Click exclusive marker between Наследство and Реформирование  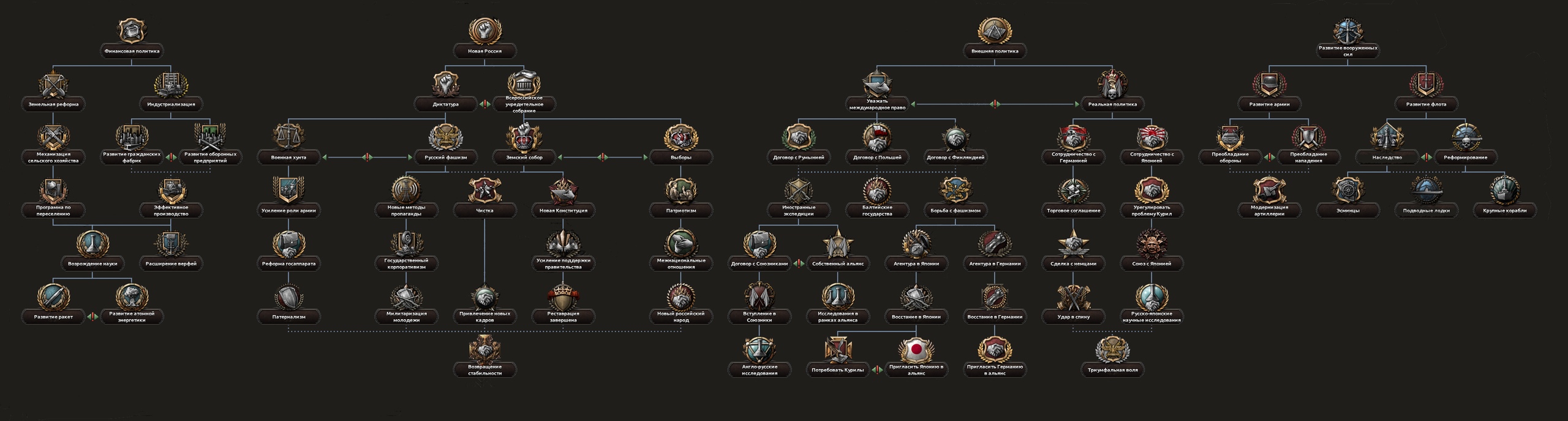1426,157
